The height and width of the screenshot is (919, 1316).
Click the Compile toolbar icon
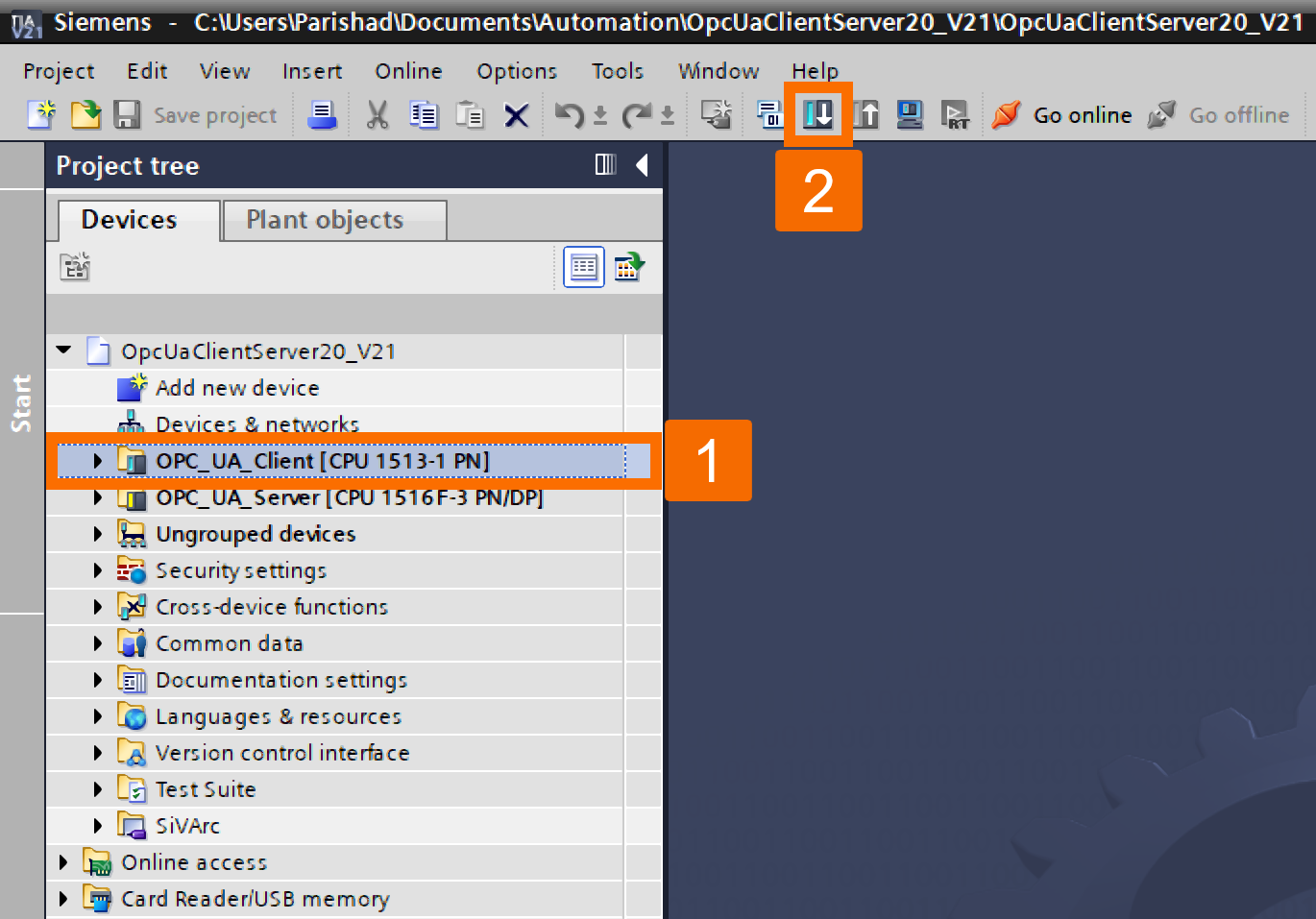pyautogui.click(x=769, y=115)
